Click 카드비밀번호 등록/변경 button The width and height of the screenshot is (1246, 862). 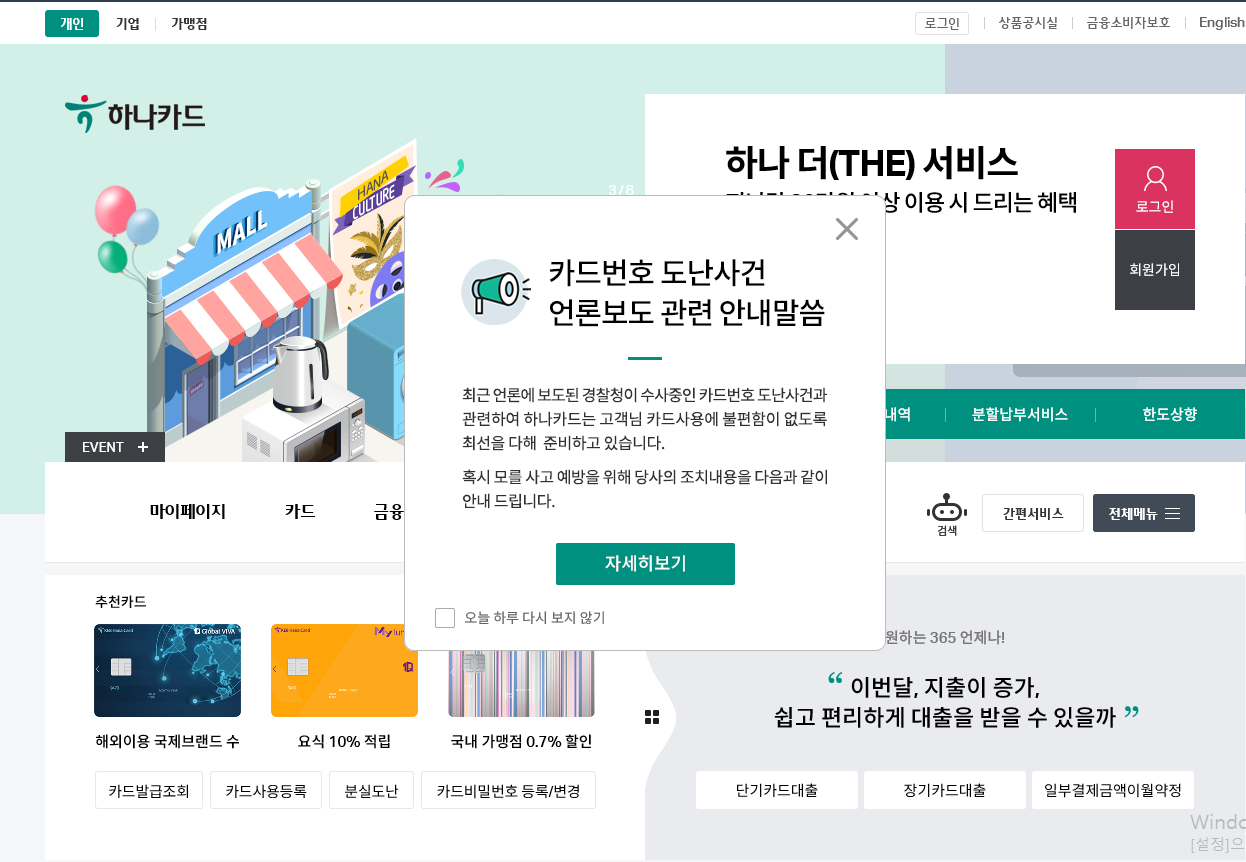point(508,790)
